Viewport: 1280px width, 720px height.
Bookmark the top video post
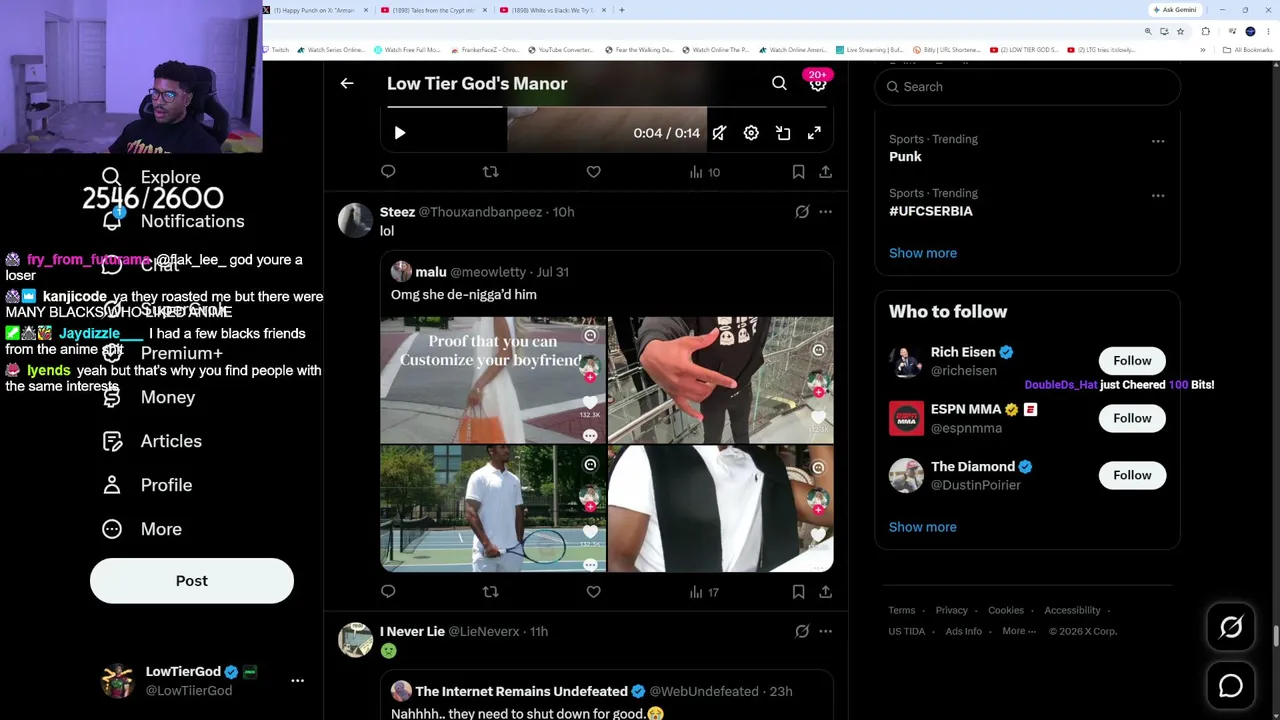(x=798, y=172)
